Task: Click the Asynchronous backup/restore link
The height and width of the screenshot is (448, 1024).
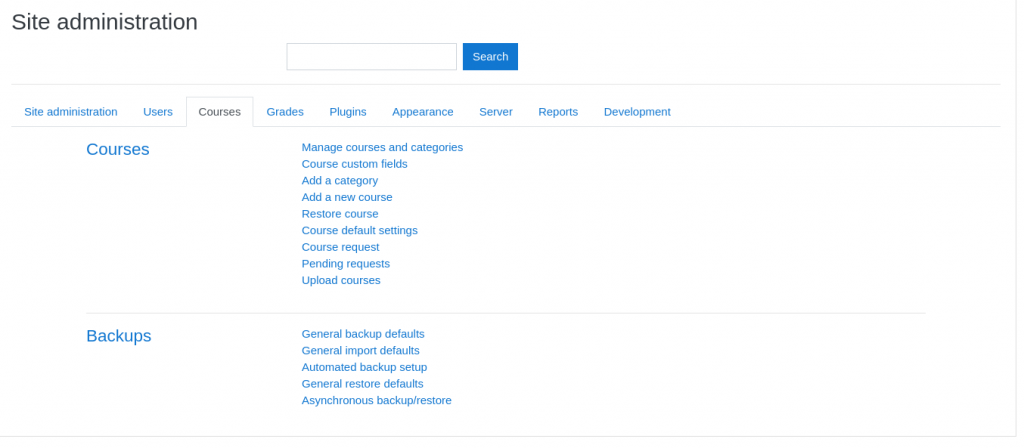Action: (376, 400)
